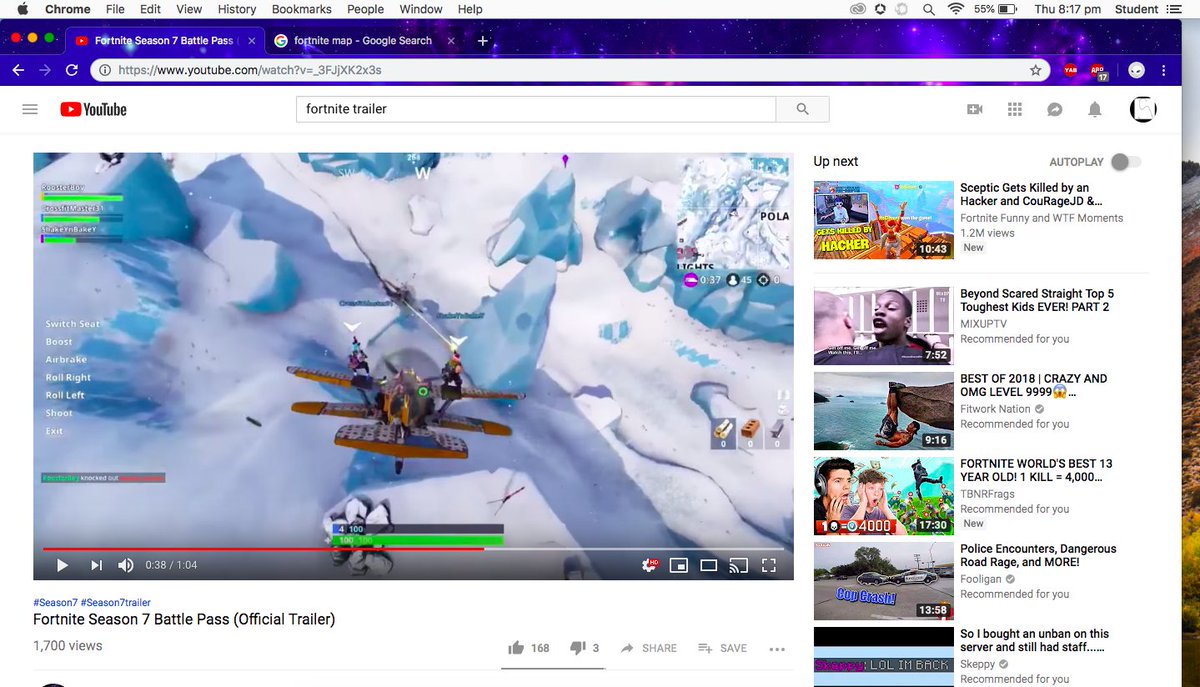
Task: Close the fortnite map Google Search tab
Action: click(x=451, y=41)
